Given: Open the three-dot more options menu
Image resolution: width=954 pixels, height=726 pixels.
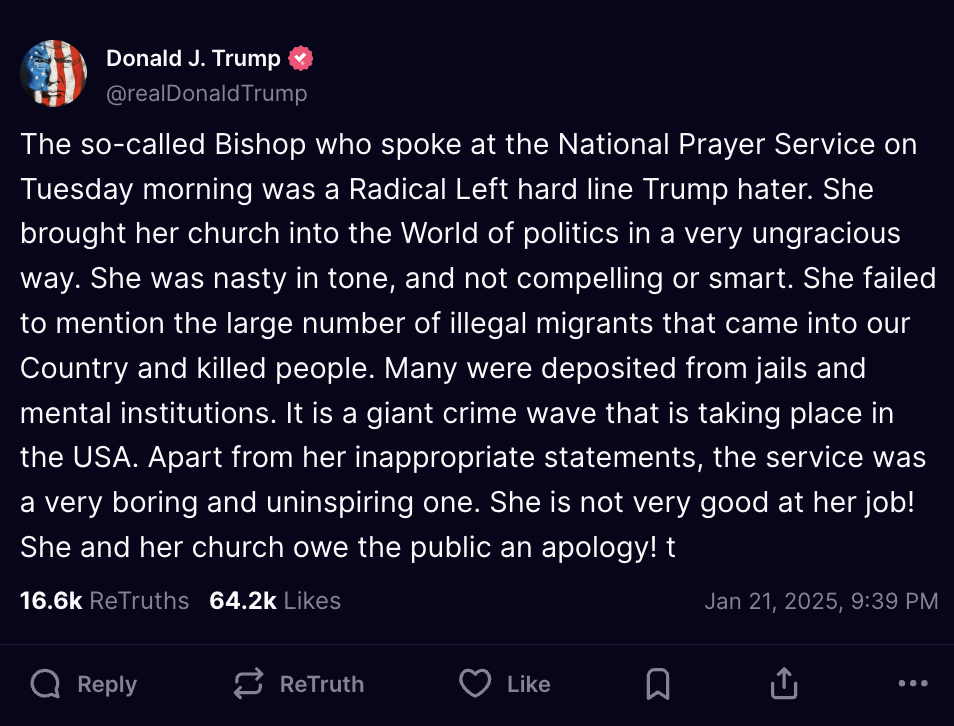Looking at the screenshot, I should click(913, 683).
